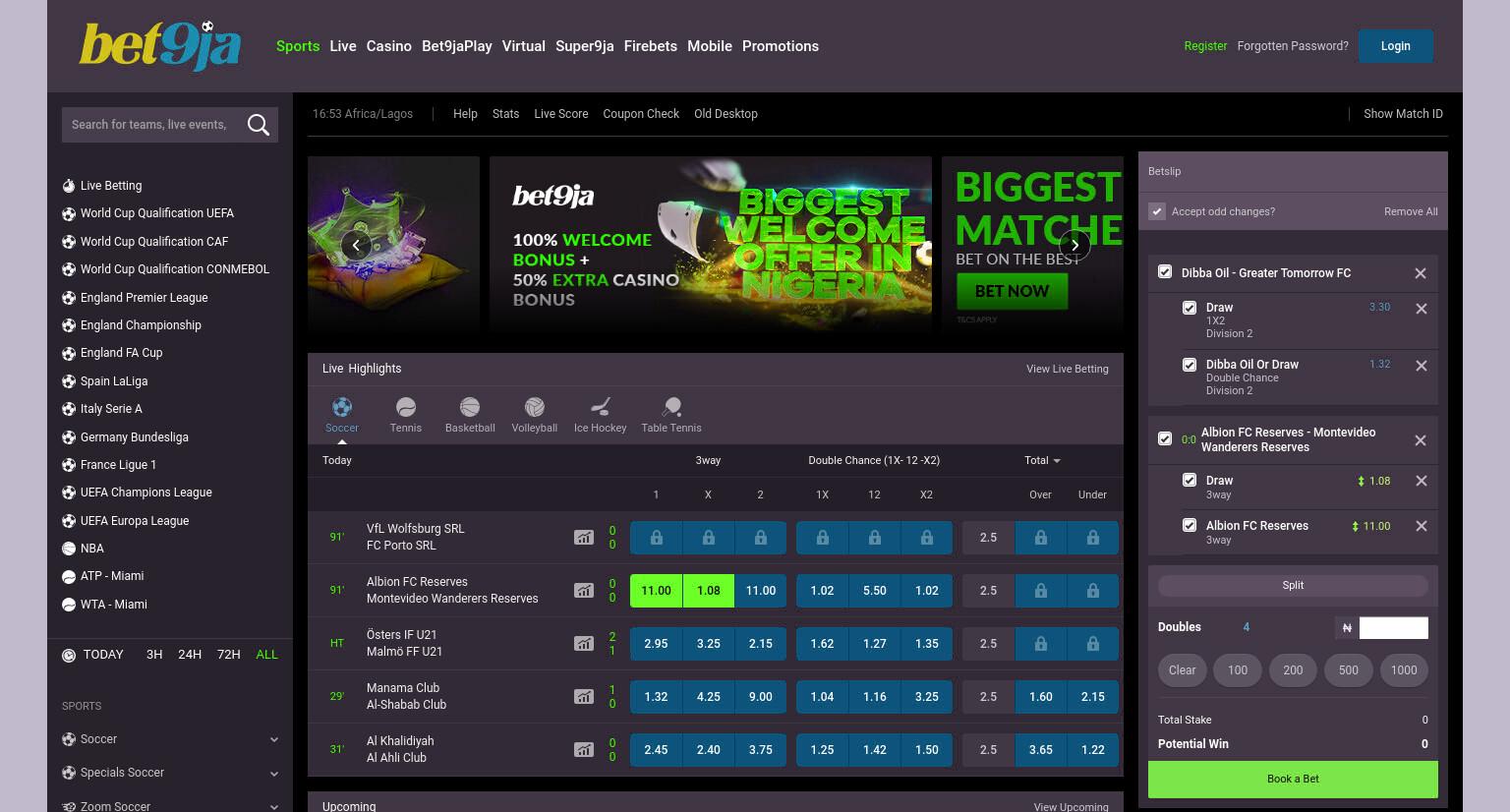Open Coupon Check link
Screen dimensions: 1510x812
tap(641, 114)
